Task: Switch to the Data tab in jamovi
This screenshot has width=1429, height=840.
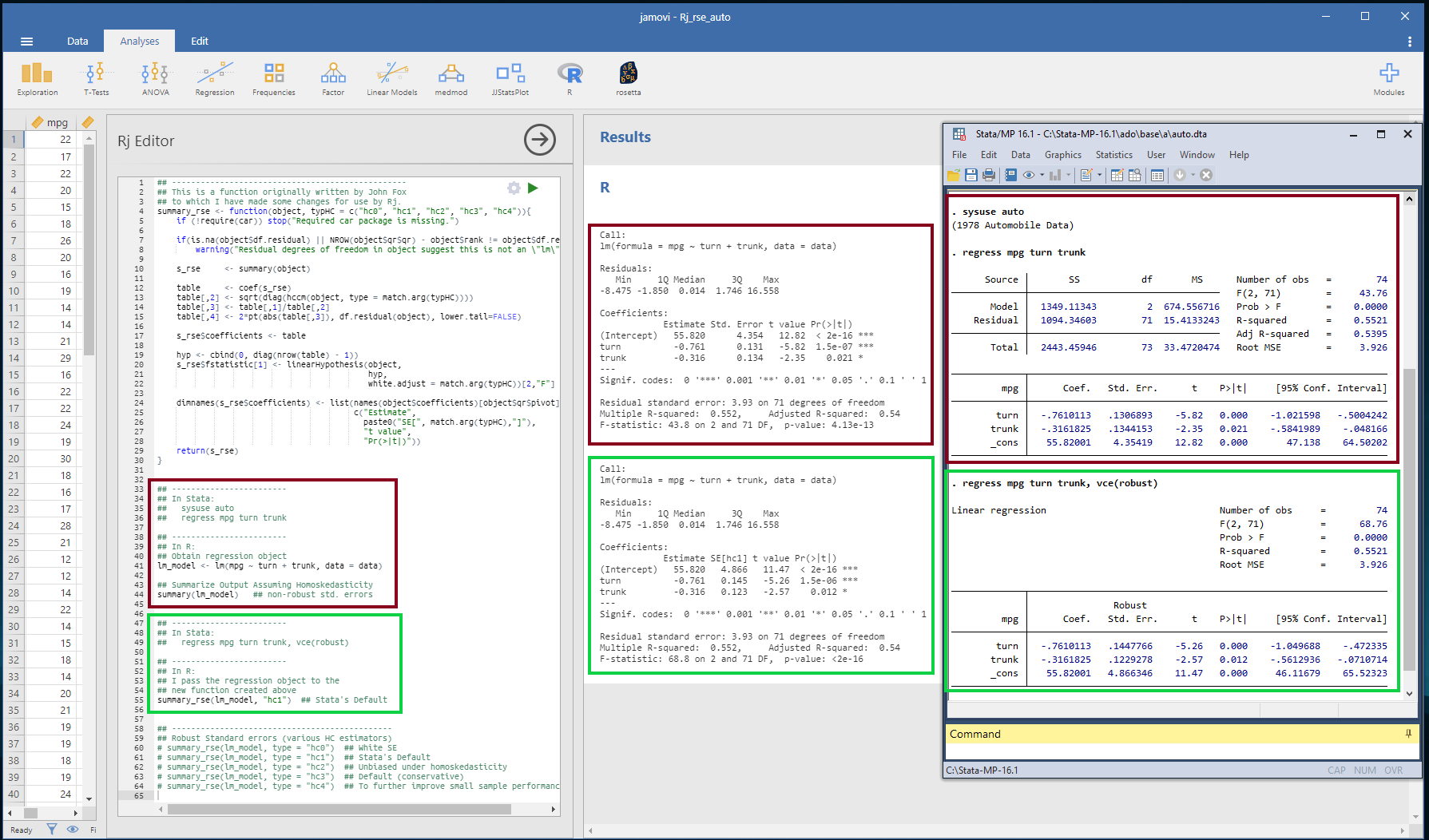Action: [77, 42]
